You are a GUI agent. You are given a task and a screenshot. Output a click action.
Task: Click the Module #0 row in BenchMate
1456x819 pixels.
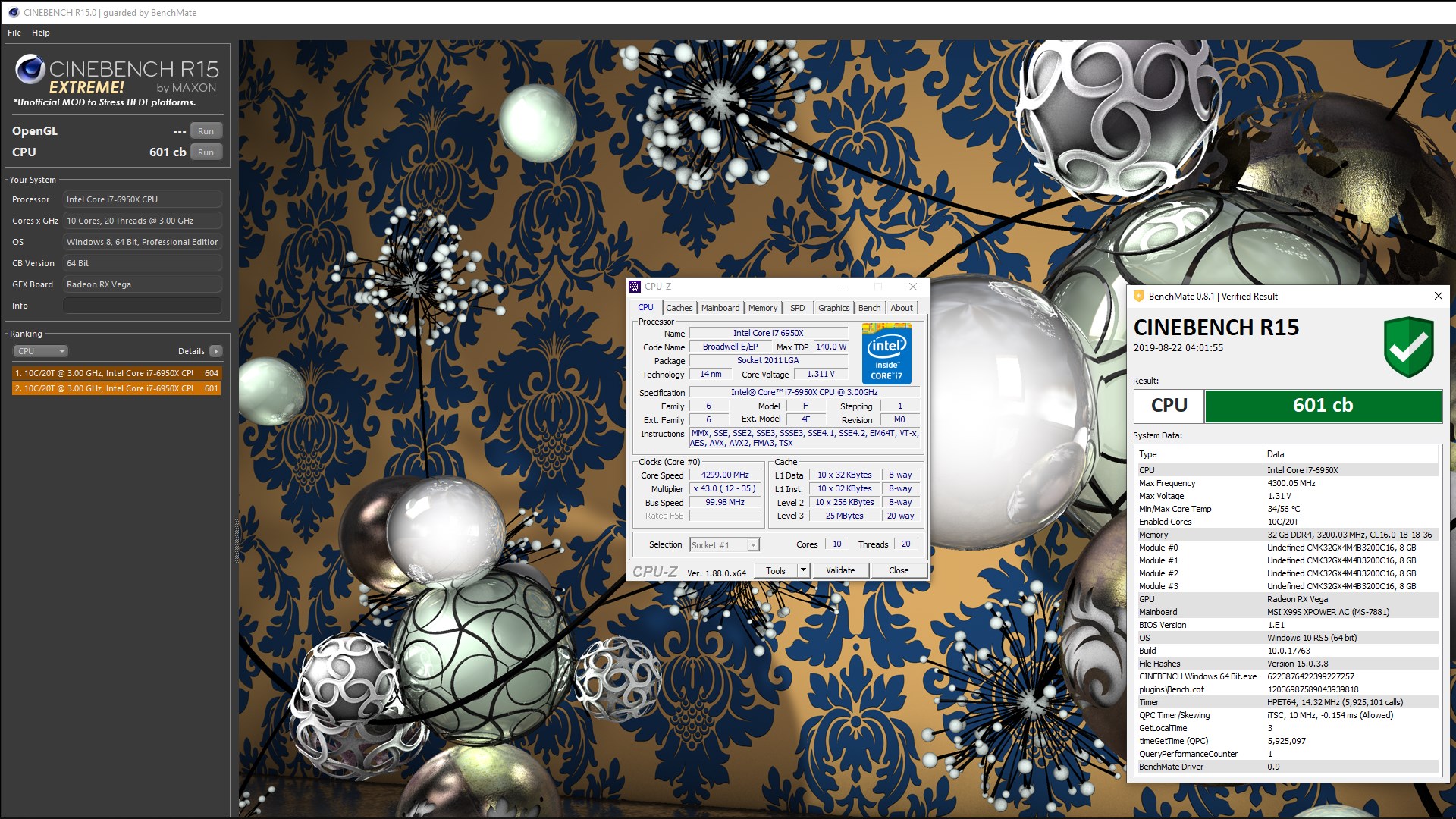click(1287, 548)
